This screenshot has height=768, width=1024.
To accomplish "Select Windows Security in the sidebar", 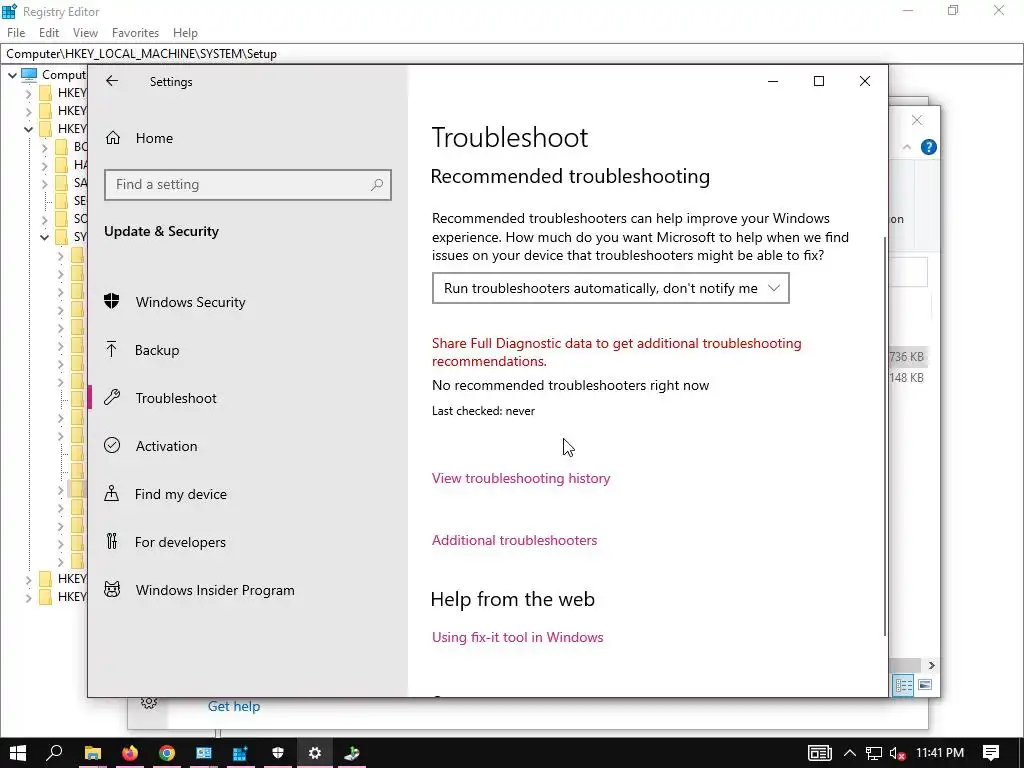I will pyautogui.click(x=191, y=302).
